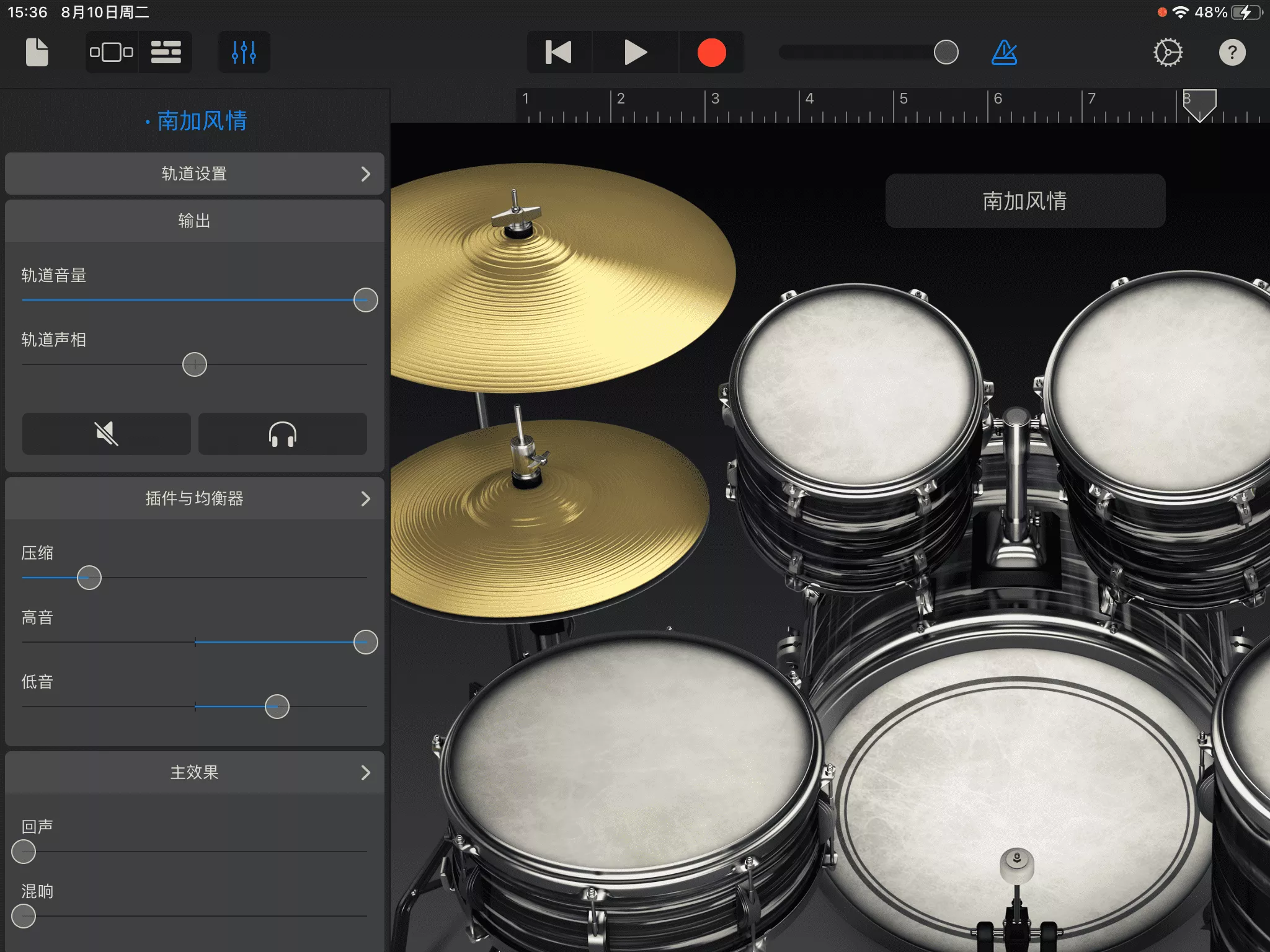Screen dimensions: 1270x952
Task: Adjust the 轨道音量 track volume slider
Action: pyautogui.click(x=365, y=300)
